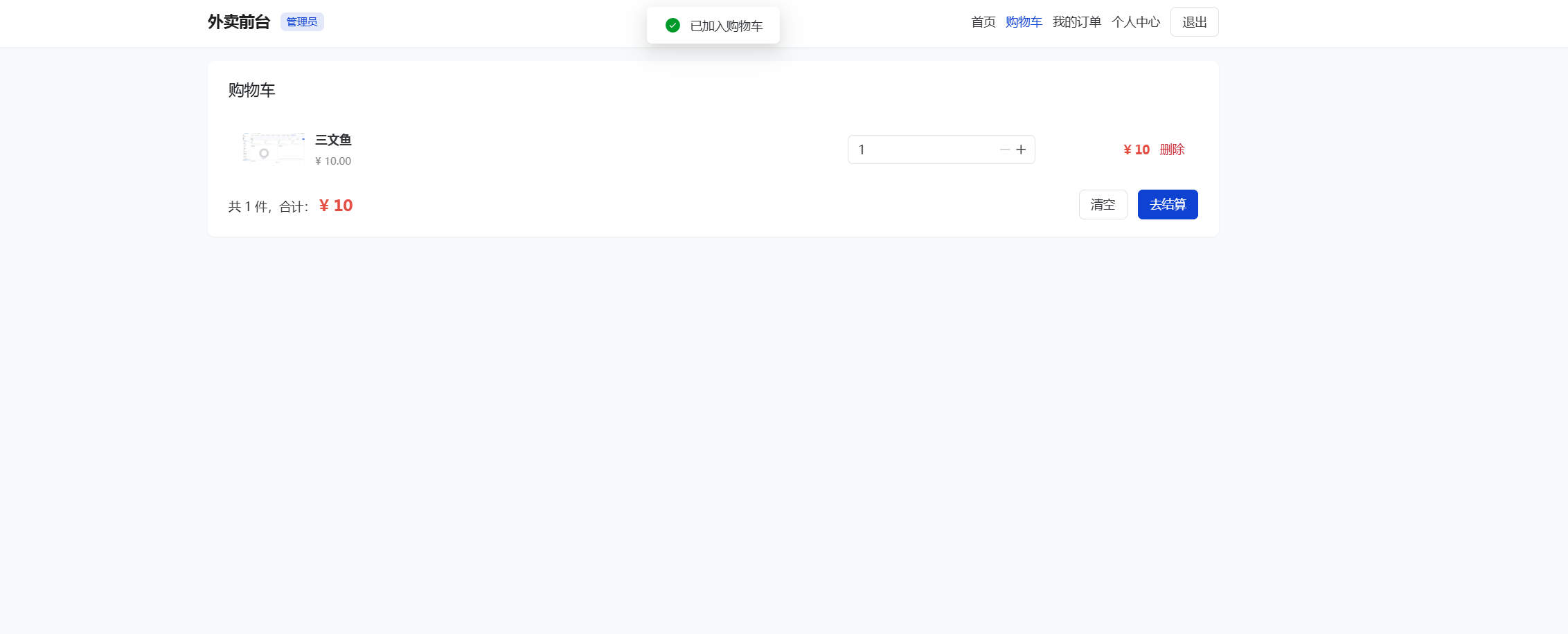Click the 三文鱼 product name
Image resolution: width=1568 pixels, height=634 pixels.
333,140
